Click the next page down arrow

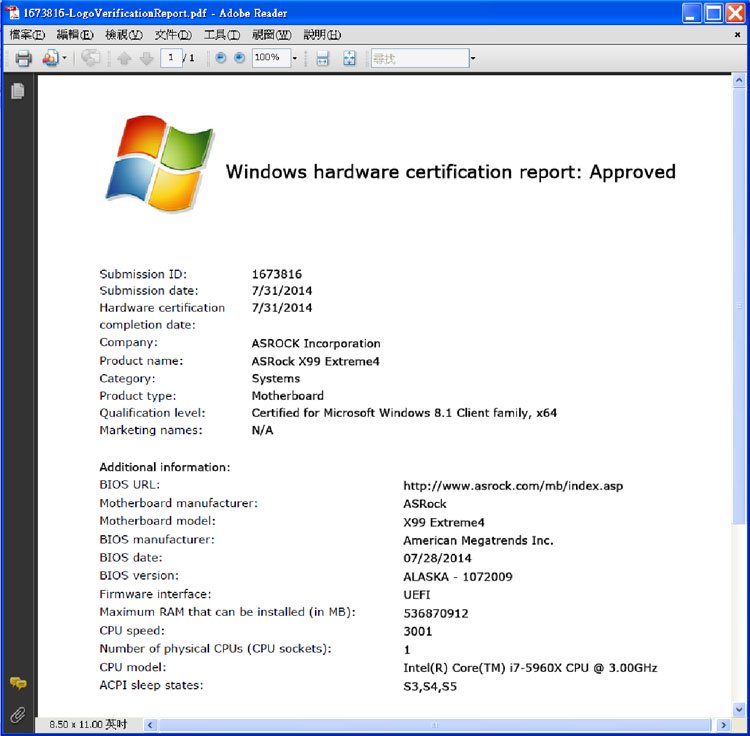[x=146, y=58]
